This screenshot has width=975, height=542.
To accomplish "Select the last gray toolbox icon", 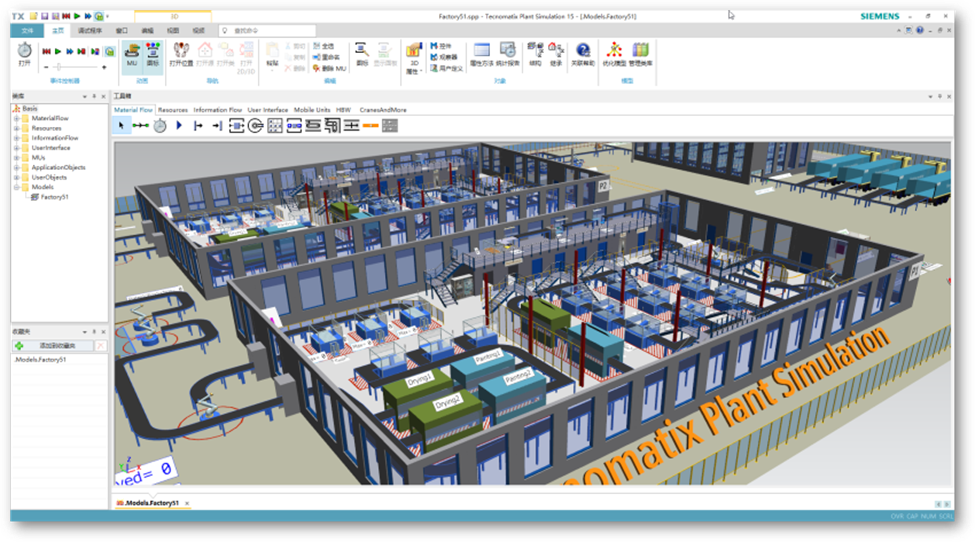I will pos(390,126).
